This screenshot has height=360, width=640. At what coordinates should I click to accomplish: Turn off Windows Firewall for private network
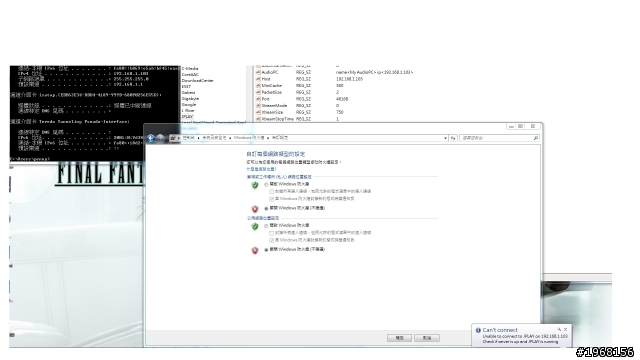click(x=267, y=209)
